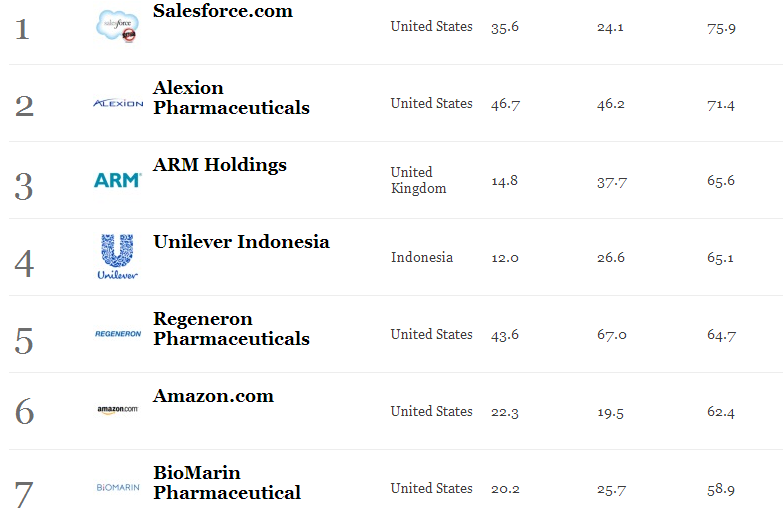This screenshot has height=510, width=783.
Task: Select the United Kingdom country cell
Action: tap(418, 180)
